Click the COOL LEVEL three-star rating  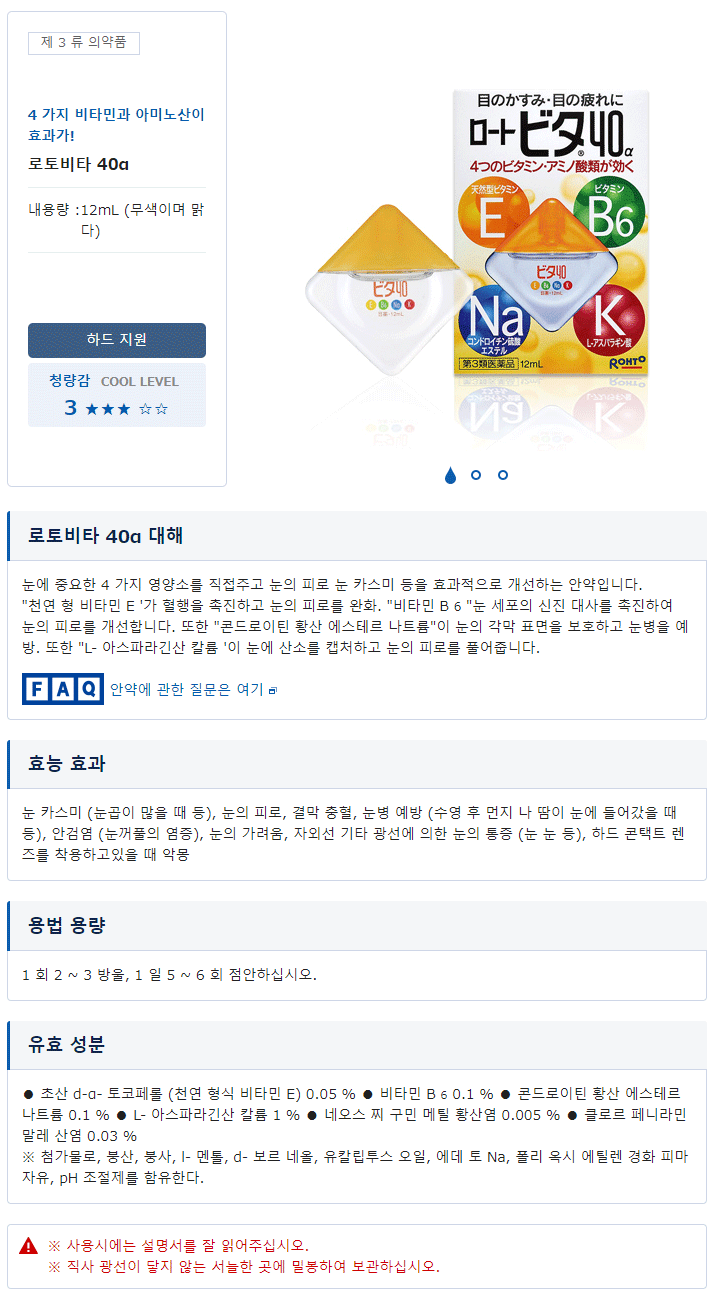tap(117, 408)
